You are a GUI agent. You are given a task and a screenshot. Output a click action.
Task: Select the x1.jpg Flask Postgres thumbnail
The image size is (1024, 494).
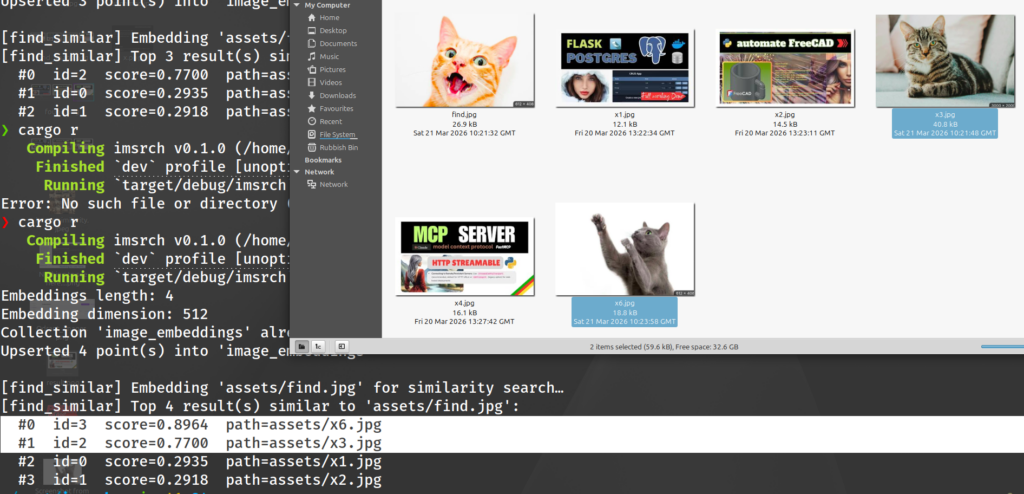(625, 69)
